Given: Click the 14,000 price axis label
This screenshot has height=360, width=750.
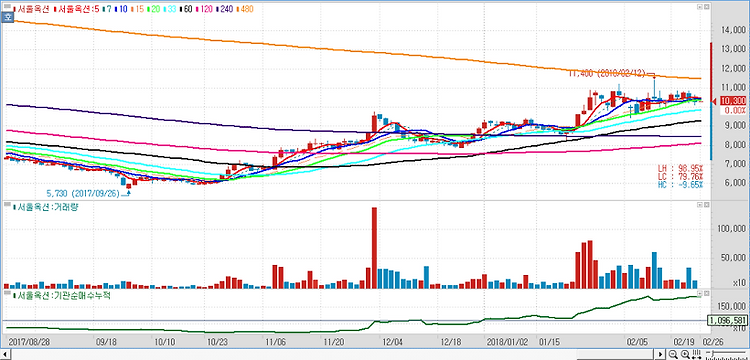Looking at the screenshot, I should tap(733, 30).
